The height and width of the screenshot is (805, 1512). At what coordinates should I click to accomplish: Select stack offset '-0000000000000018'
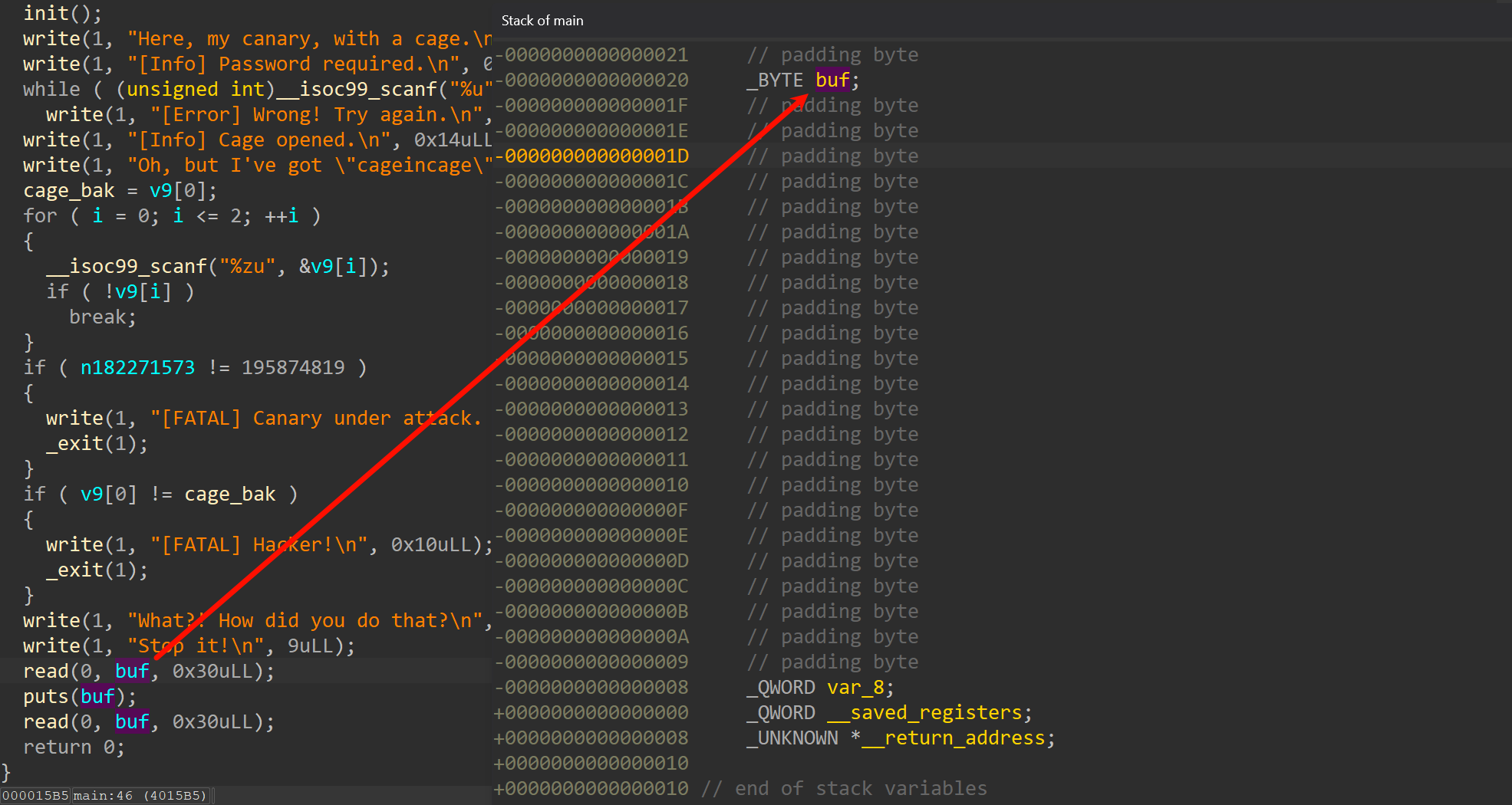pyautogui.click(x=592, y=282)
